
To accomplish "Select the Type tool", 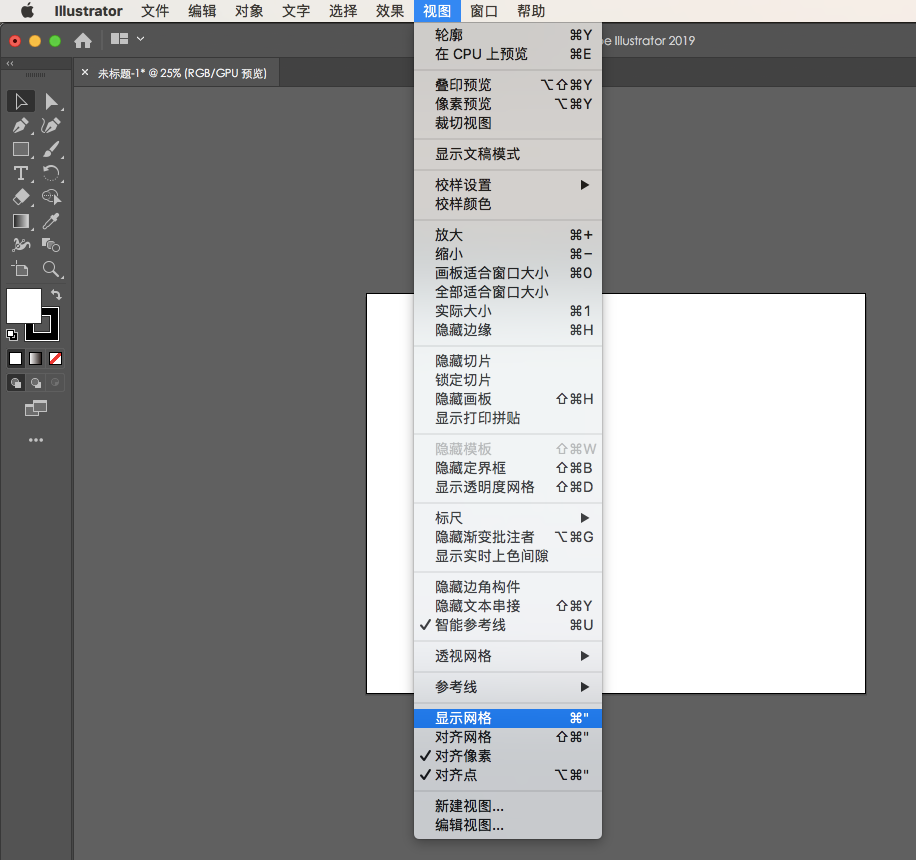I will tap(21, 174).
